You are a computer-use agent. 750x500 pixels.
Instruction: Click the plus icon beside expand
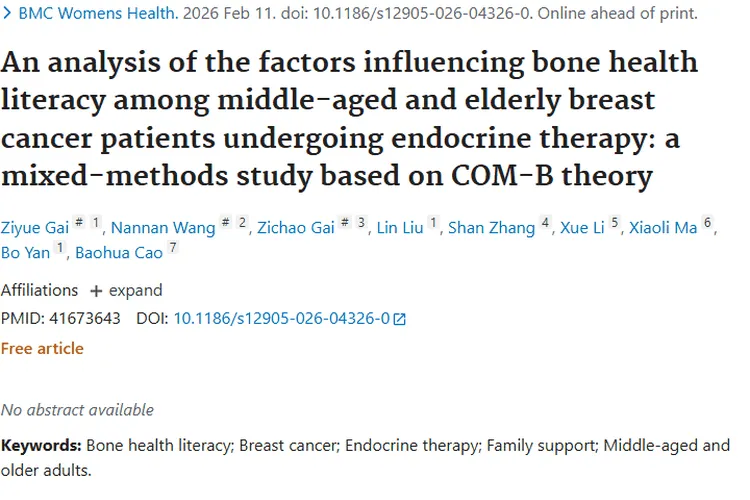(96, 290)
